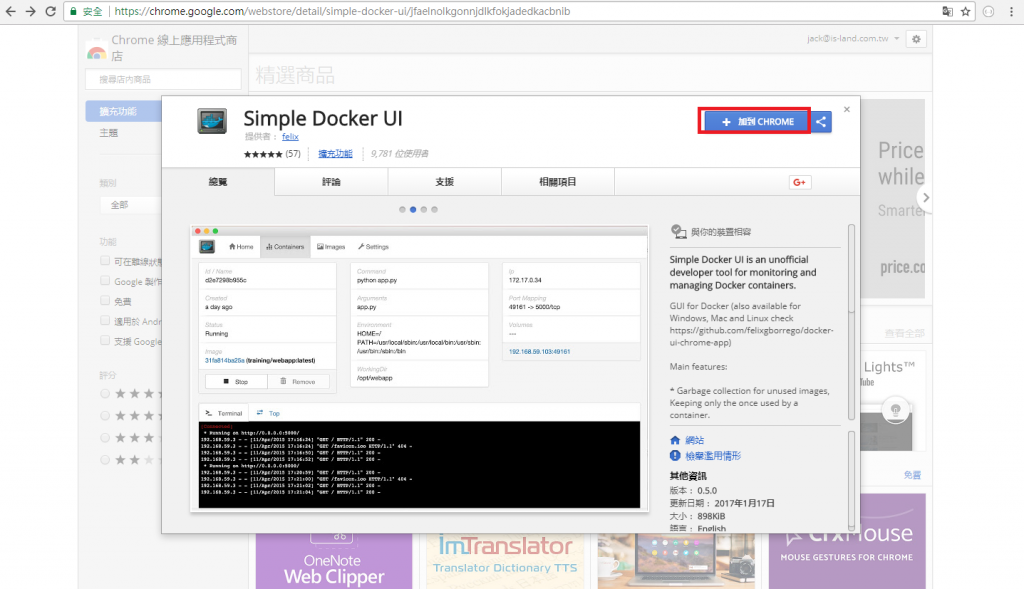The width and height of the screenshot is (1024, 589).
Task: Click the 9,781 users count text
Action: 399,153
